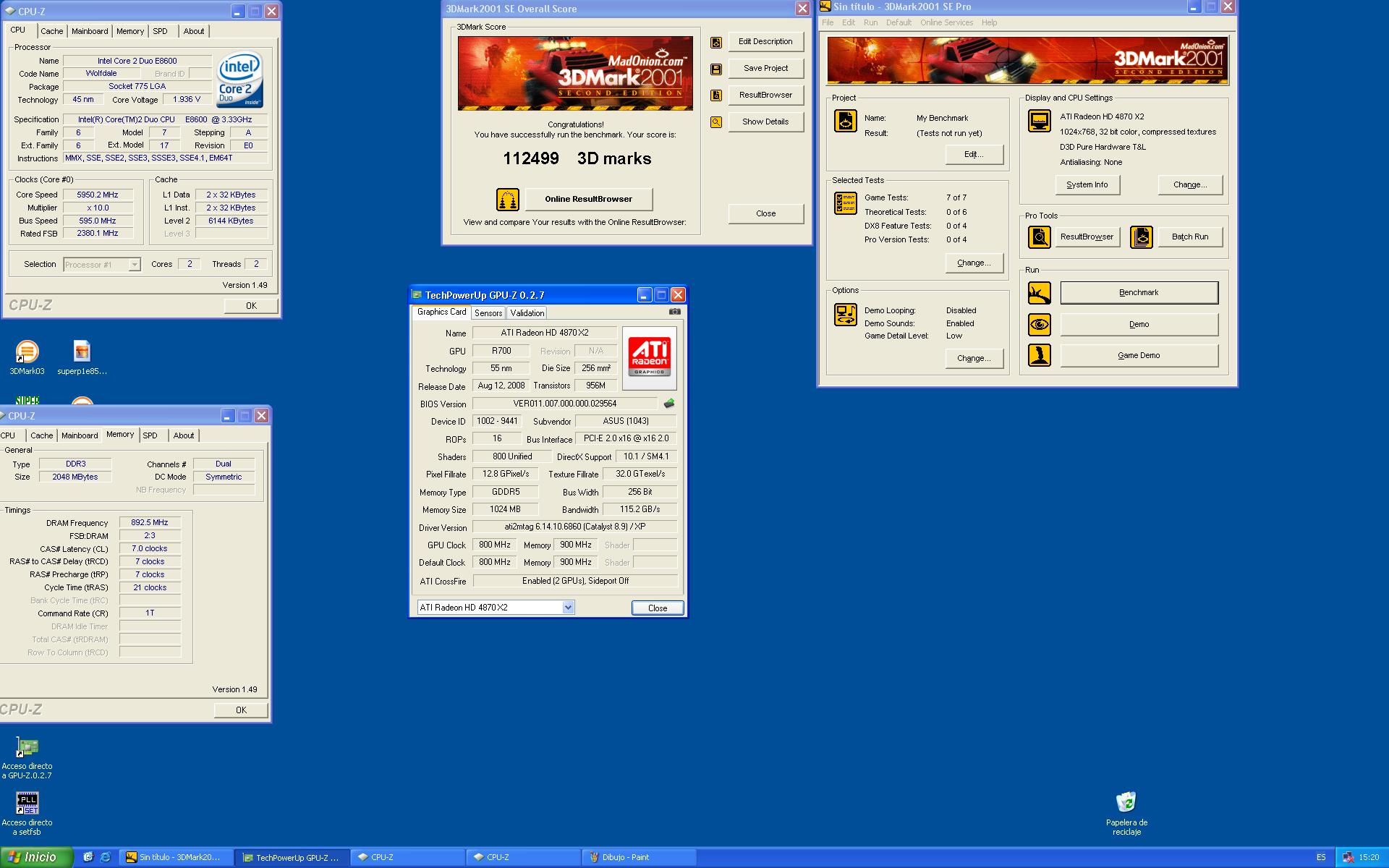Viewport: 1389px width, 868px height.
Task: Click the BIOS Version field in GPU-Z
Action: point(565,404)
